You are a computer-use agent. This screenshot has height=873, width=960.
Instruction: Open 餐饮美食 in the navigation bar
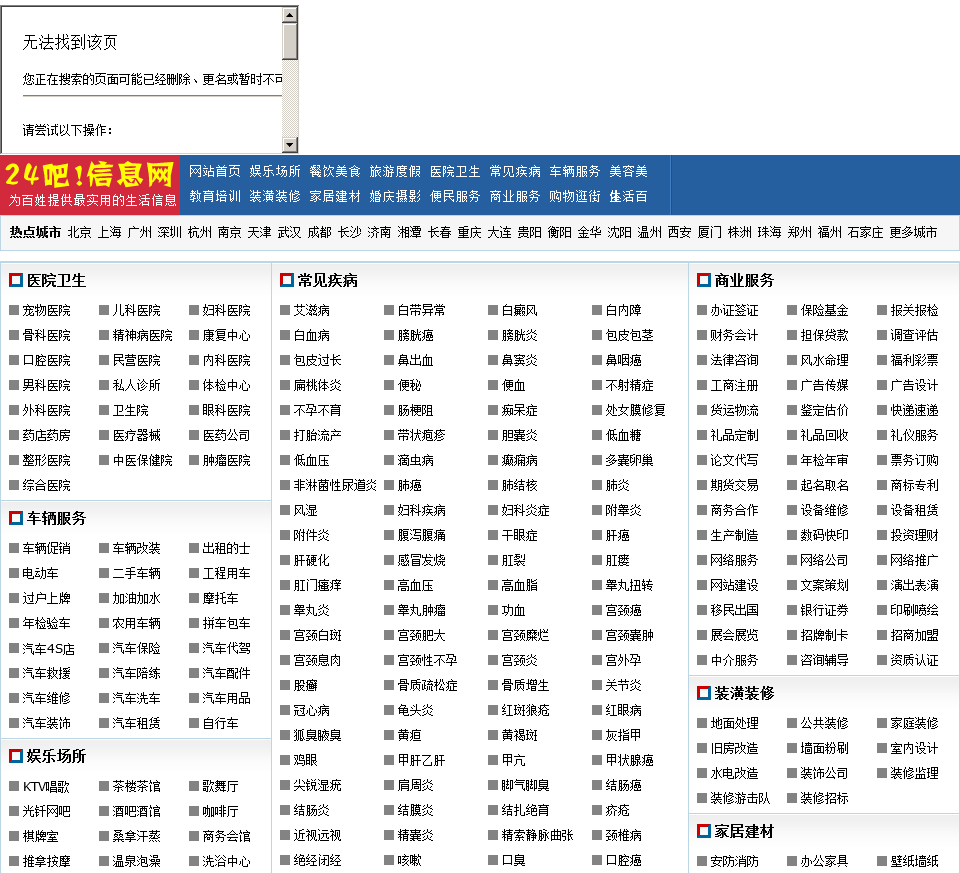click(334, 171)
